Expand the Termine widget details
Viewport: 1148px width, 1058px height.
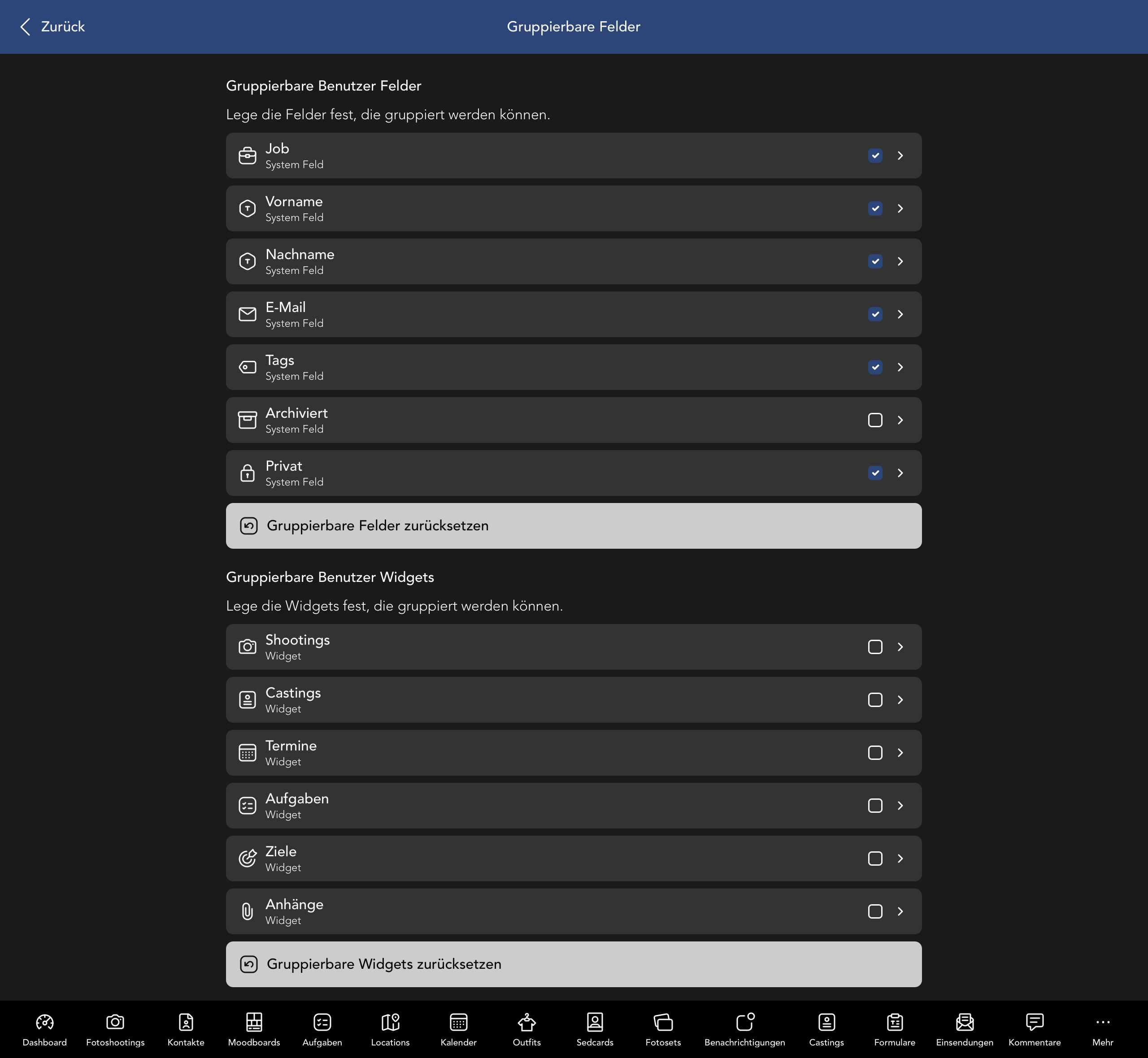tap(900, 753)
